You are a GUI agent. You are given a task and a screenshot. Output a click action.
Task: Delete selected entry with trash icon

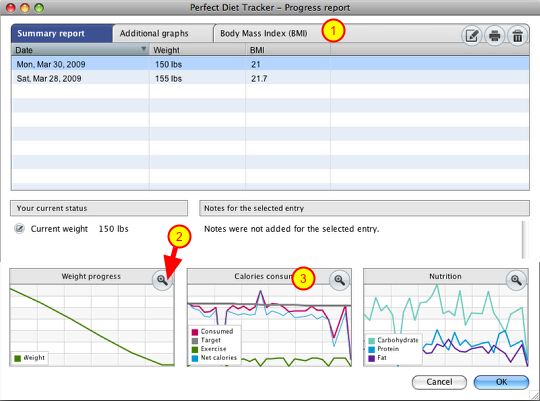(x=518, y=35)
